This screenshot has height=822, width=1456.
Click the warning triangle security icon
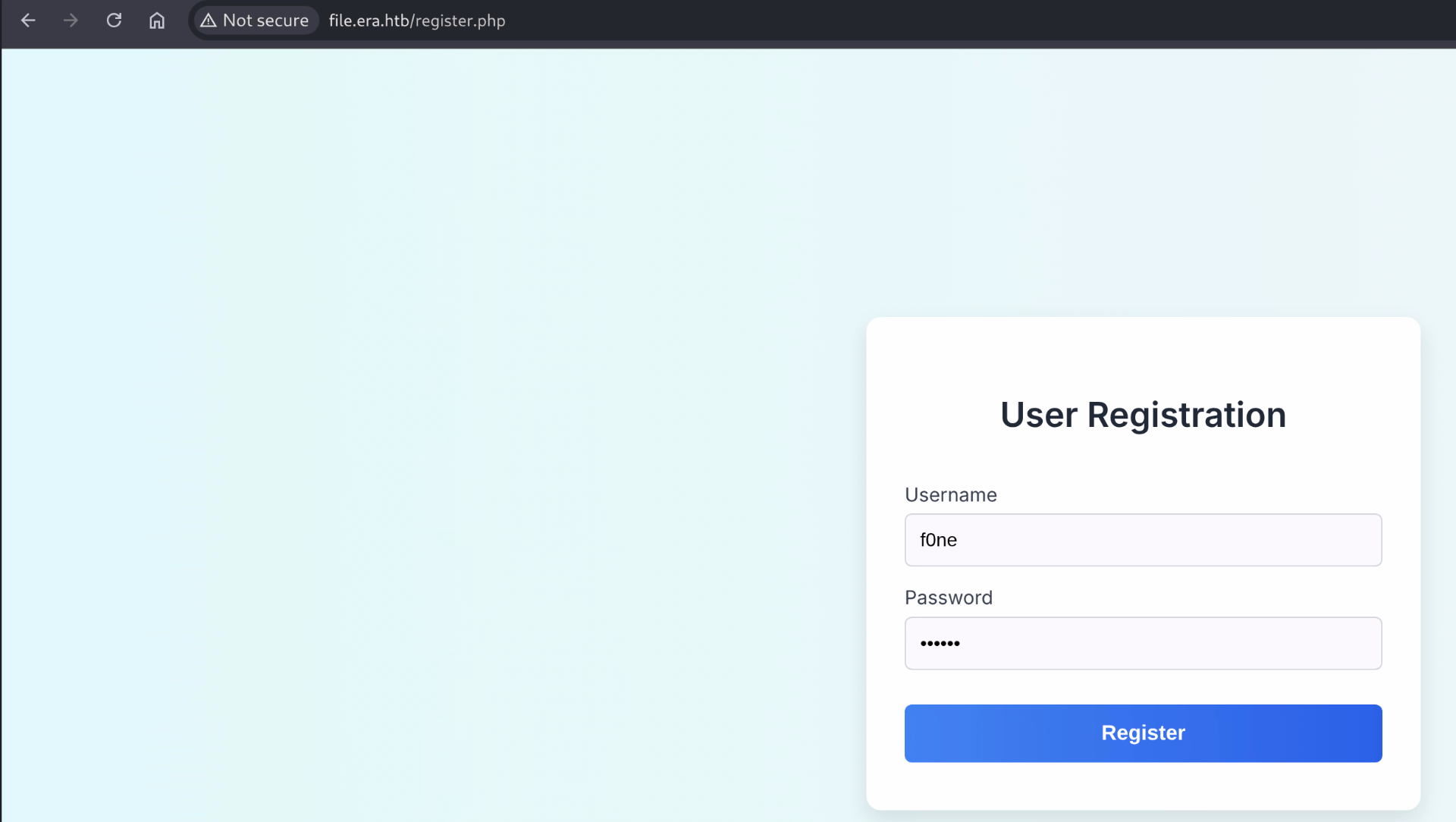[x=209, y=20]
